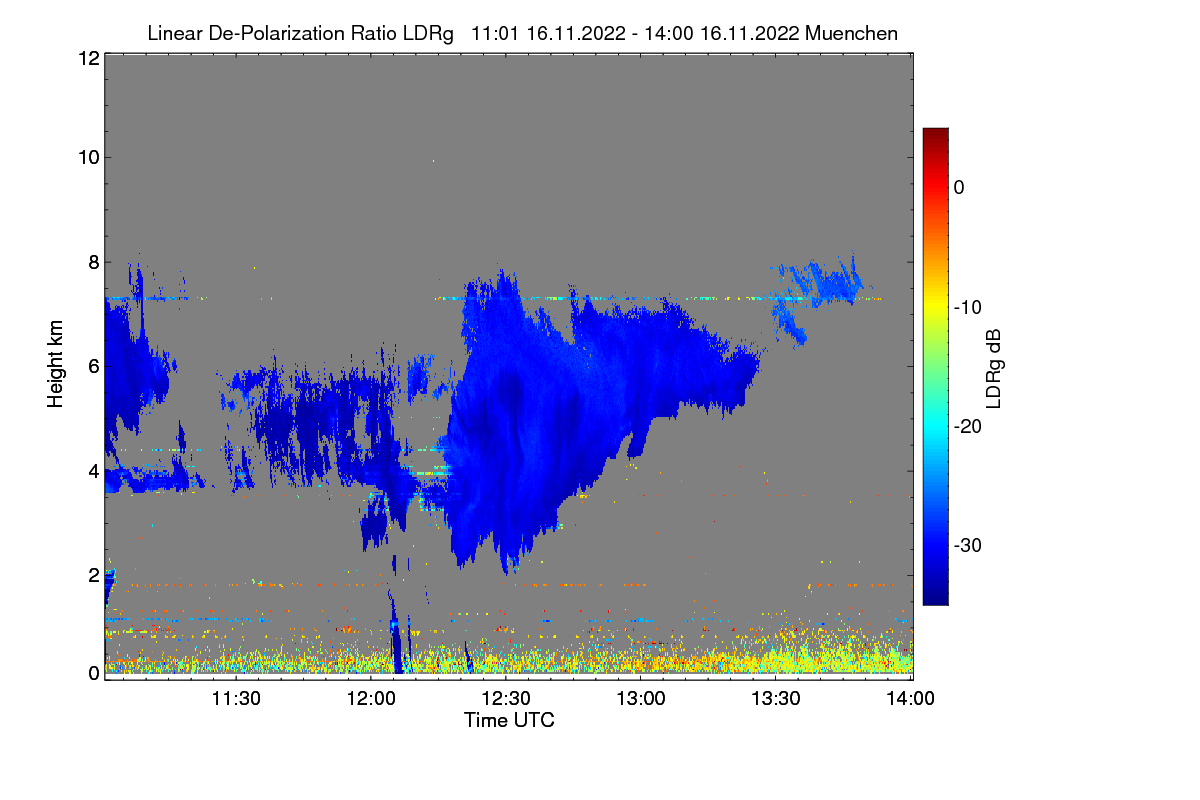Click the colorbar tick label -30
1200x800 pixels.
coord(967,546)
